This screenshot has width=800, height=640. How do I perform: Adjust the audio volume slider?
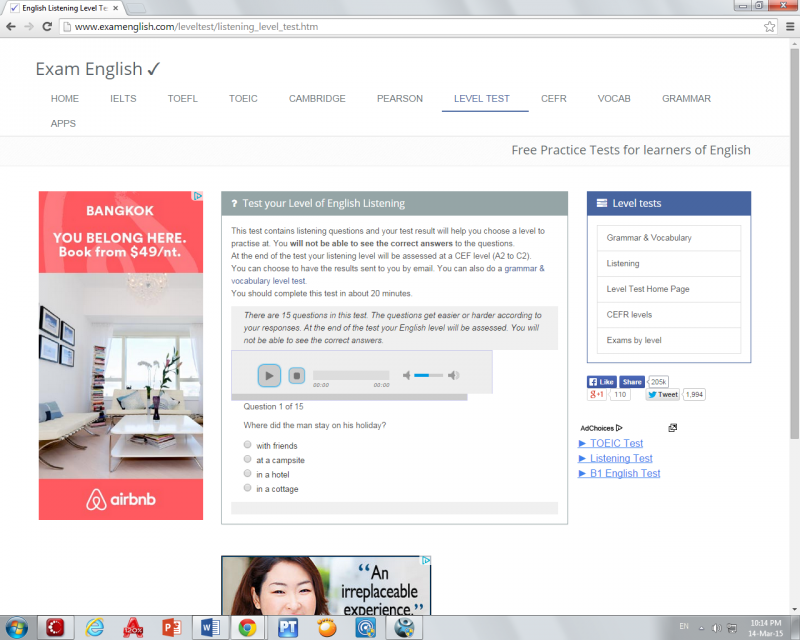428,375
